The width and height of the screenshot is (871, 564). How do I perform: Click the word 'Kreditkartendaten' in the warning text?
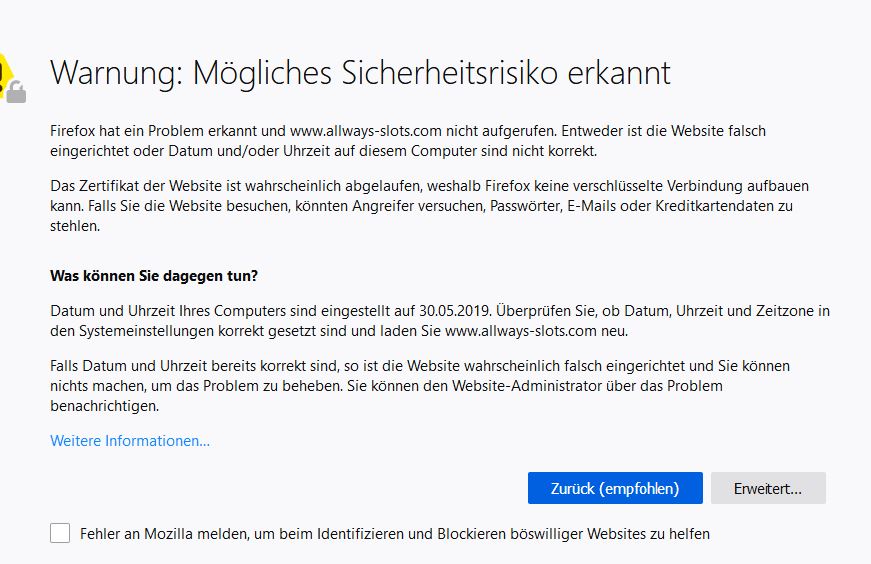click(x=712, y=206)
